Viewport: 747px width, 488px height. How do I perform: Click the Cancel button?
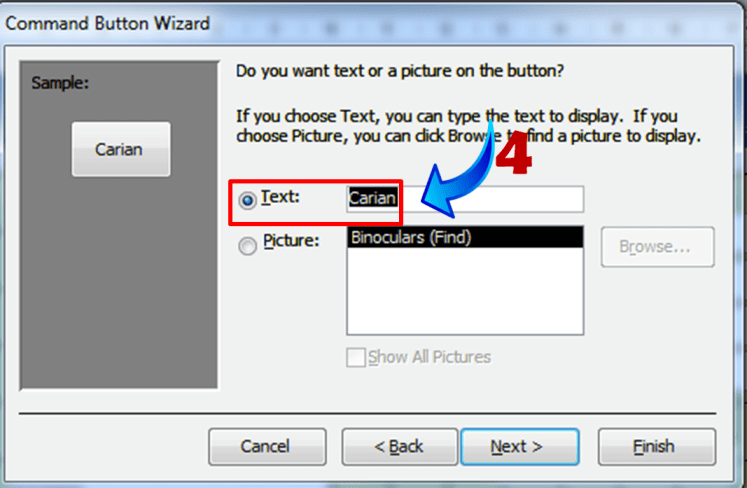(267, 447)
